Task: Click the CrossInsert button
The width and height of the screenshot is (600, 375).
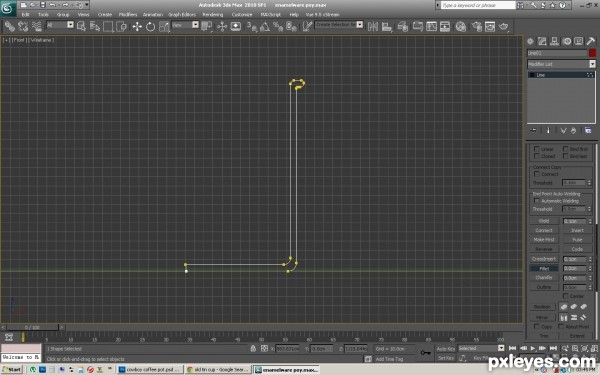Action: (x=544, y=259)
